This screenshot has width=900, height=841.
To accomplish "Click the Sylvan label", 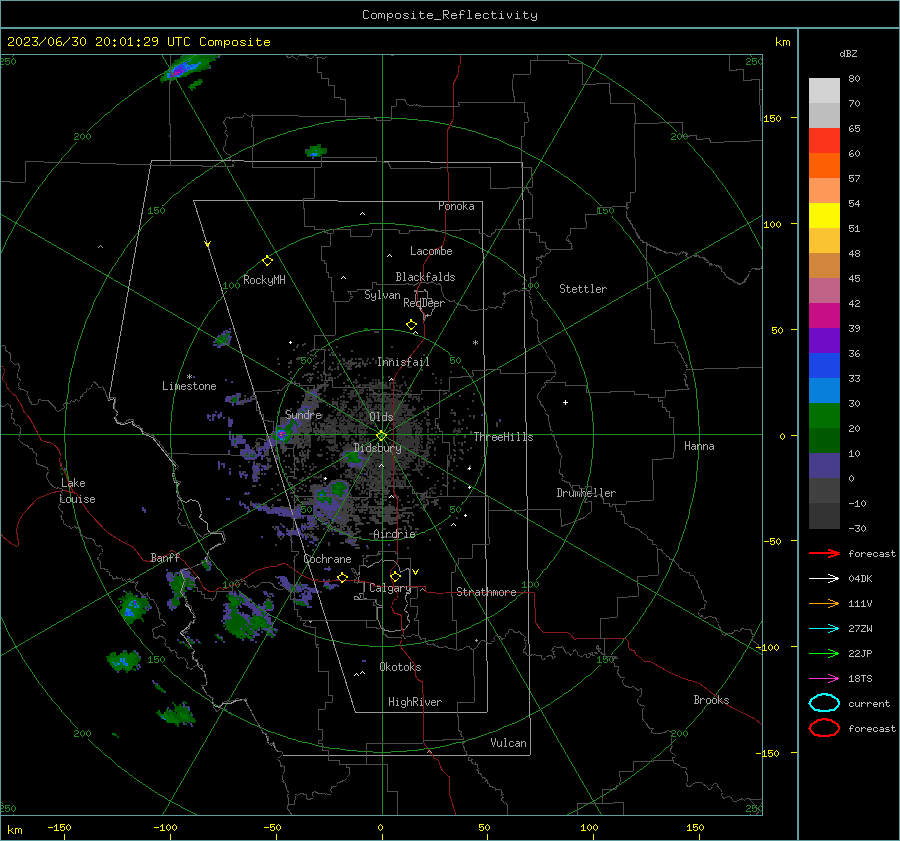I will (382, 295).
